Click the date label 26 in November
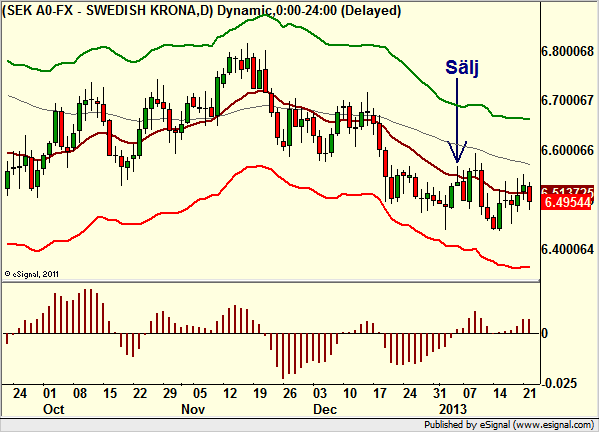The width and height of the screenshot is (599, 432). [290, 393]
